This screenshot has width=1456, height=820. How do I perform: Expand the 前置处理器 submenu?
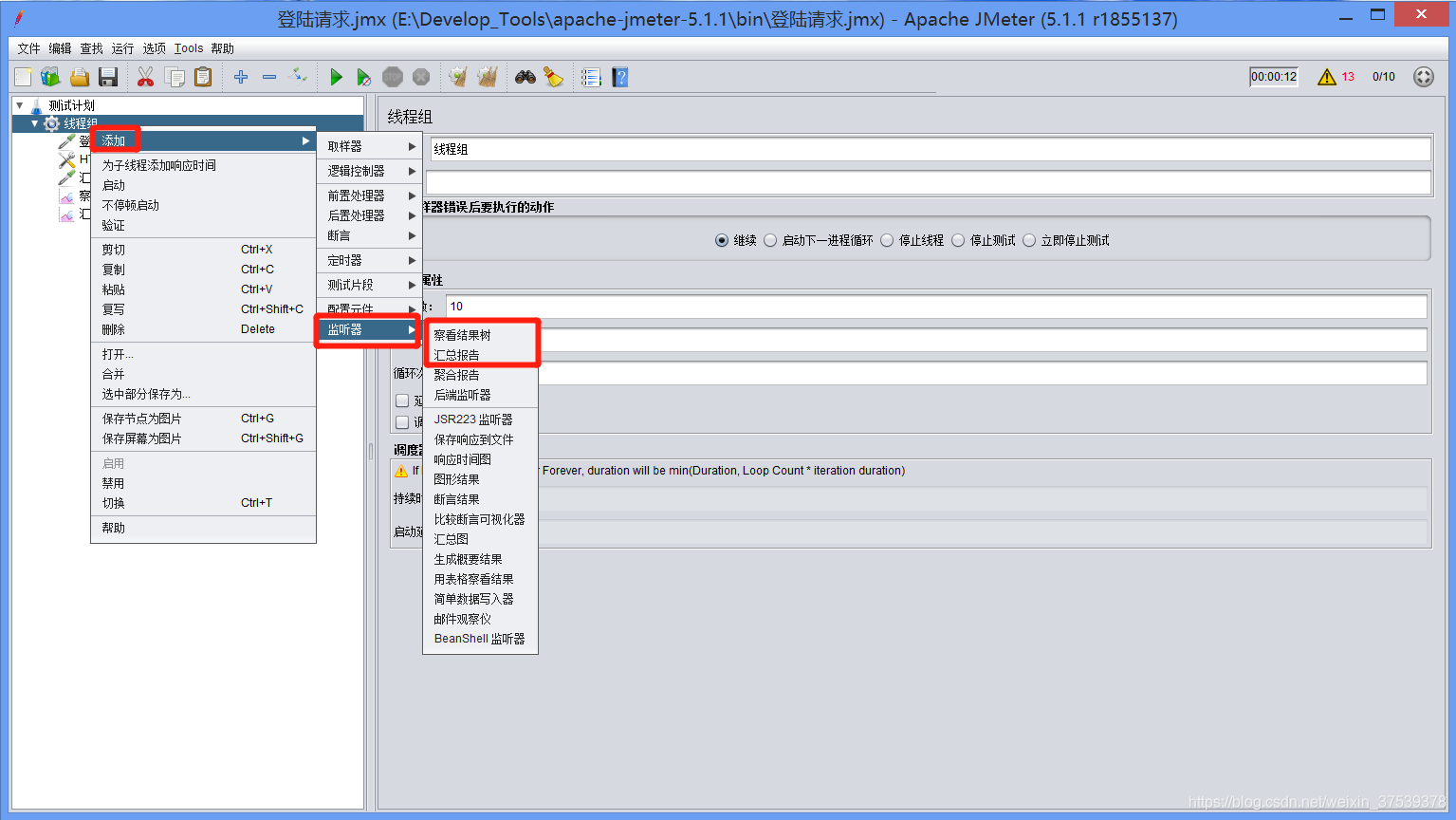click(370, 196)
